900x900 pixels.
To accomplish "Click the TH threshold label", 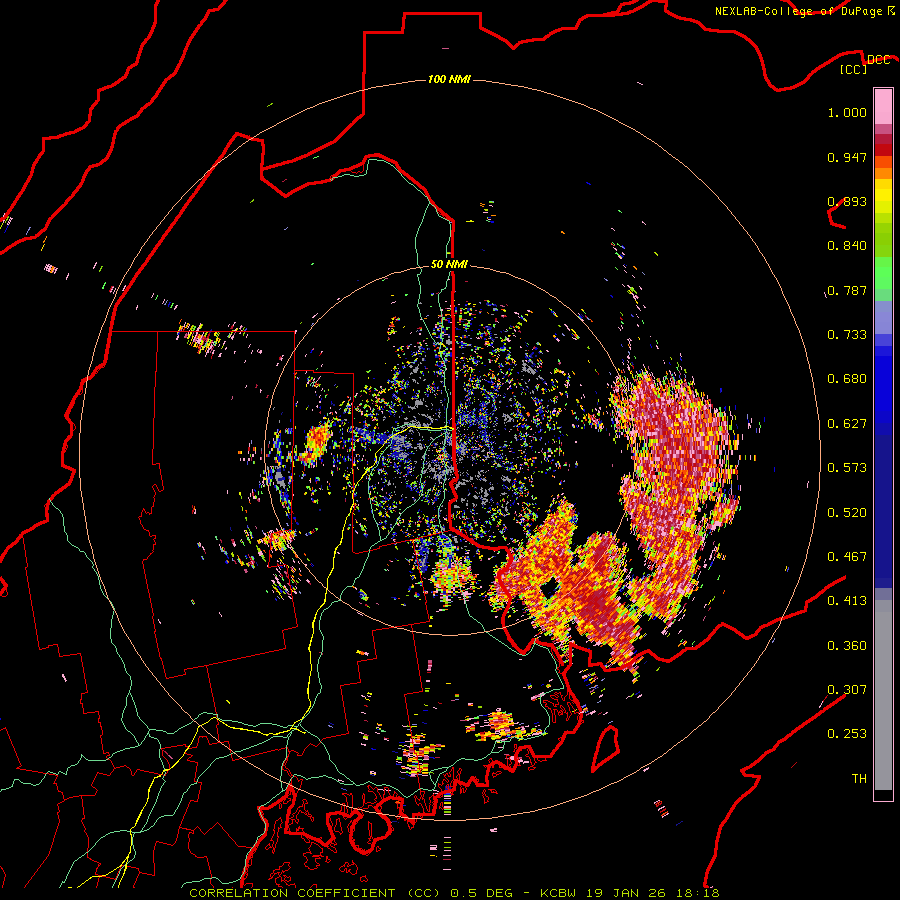I will click(x=859, y=779).
